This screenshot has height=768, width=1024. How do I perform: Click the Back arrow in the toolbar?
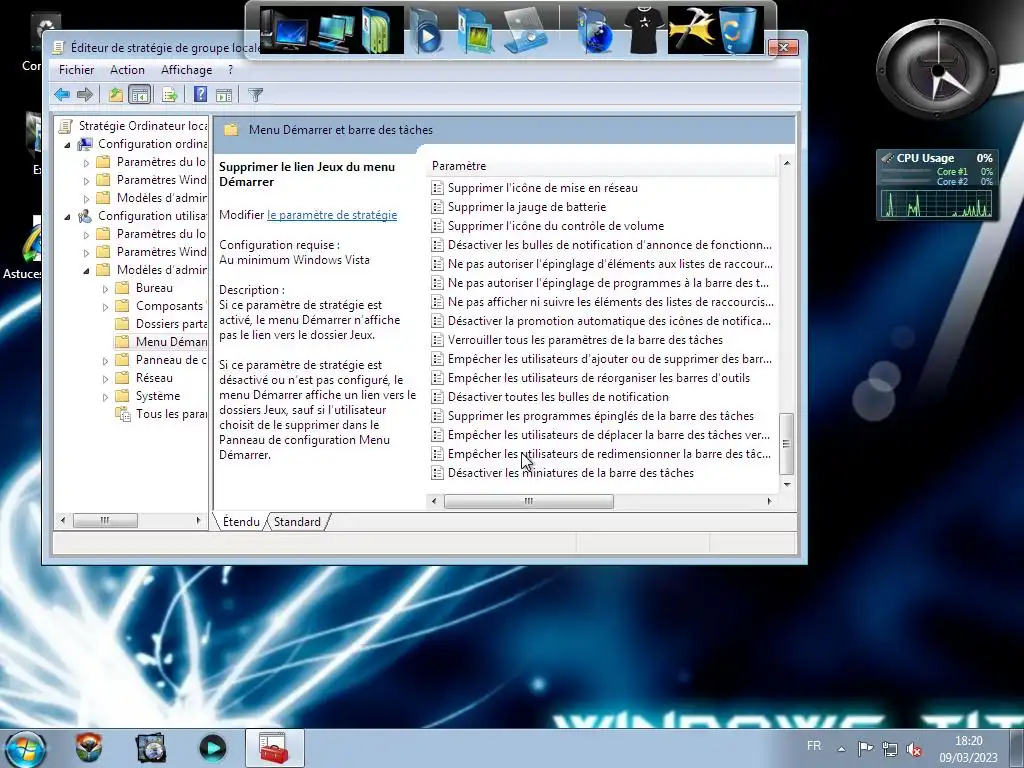pyautogui.click(x=62, y=95)
